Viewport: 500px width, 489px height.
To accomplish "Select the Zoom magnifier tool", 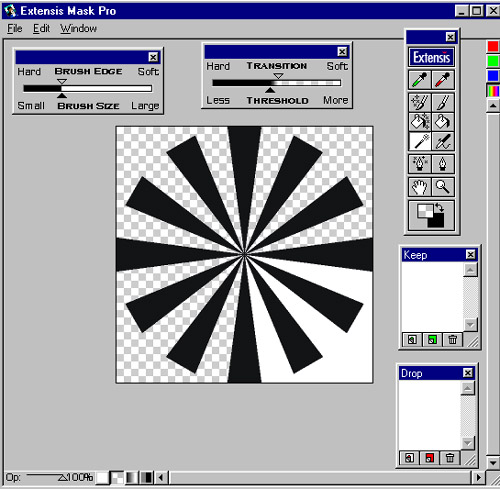I will [443, 187].
